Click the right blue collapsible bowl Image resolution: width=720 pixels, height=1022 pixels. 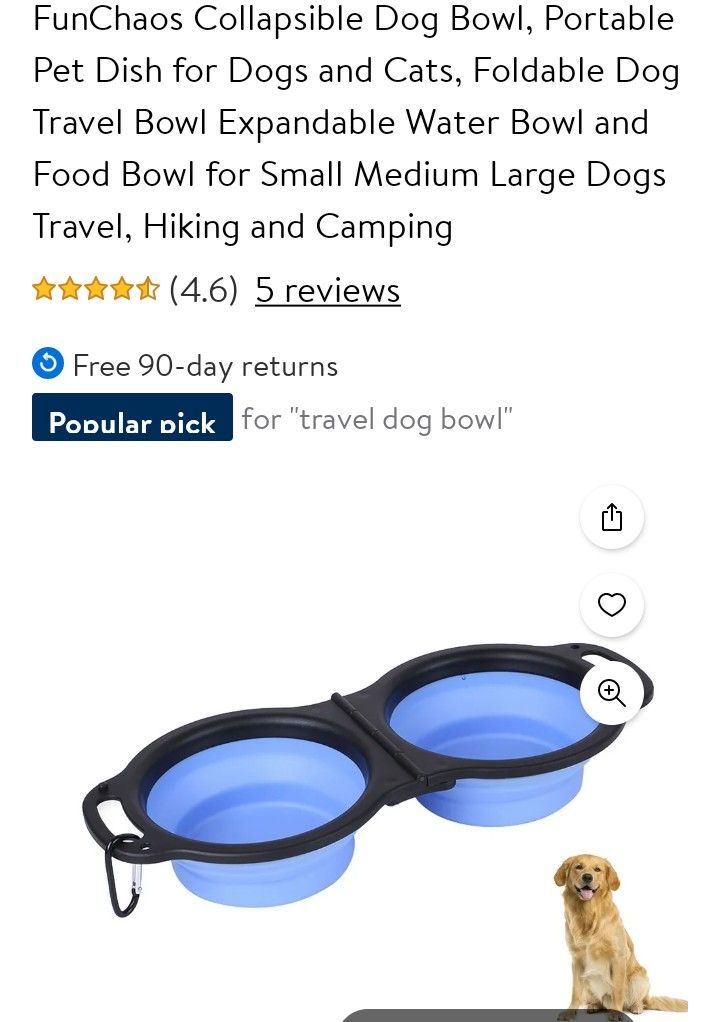497,743
